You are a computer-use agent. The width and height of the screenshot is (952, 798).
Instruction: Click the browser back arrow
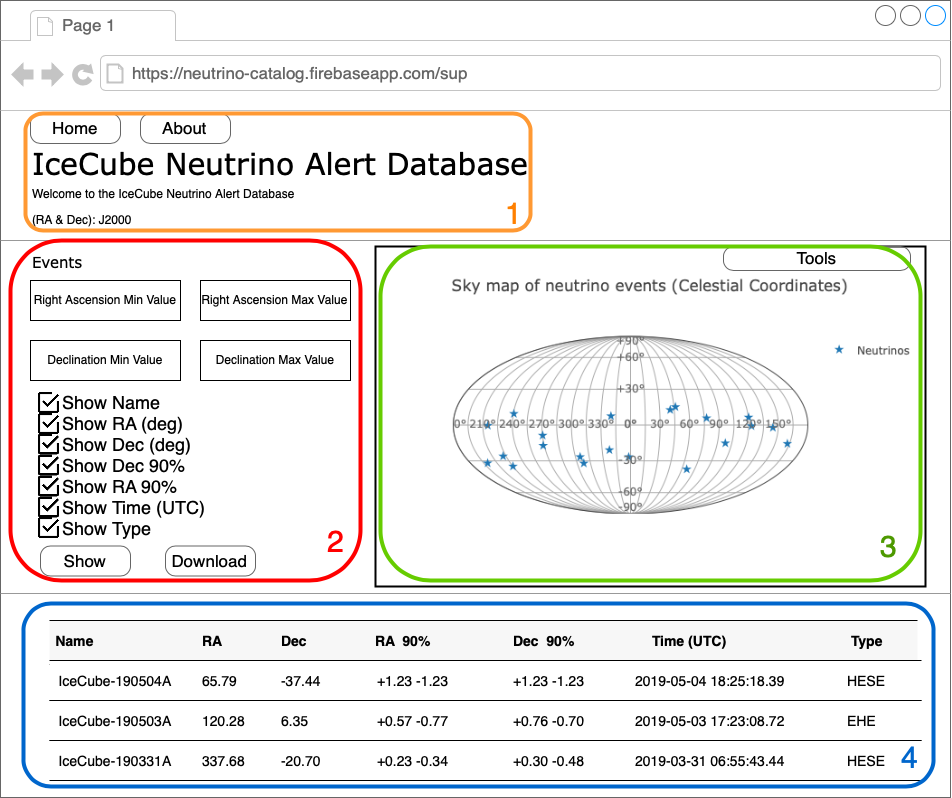click(23, 74)
